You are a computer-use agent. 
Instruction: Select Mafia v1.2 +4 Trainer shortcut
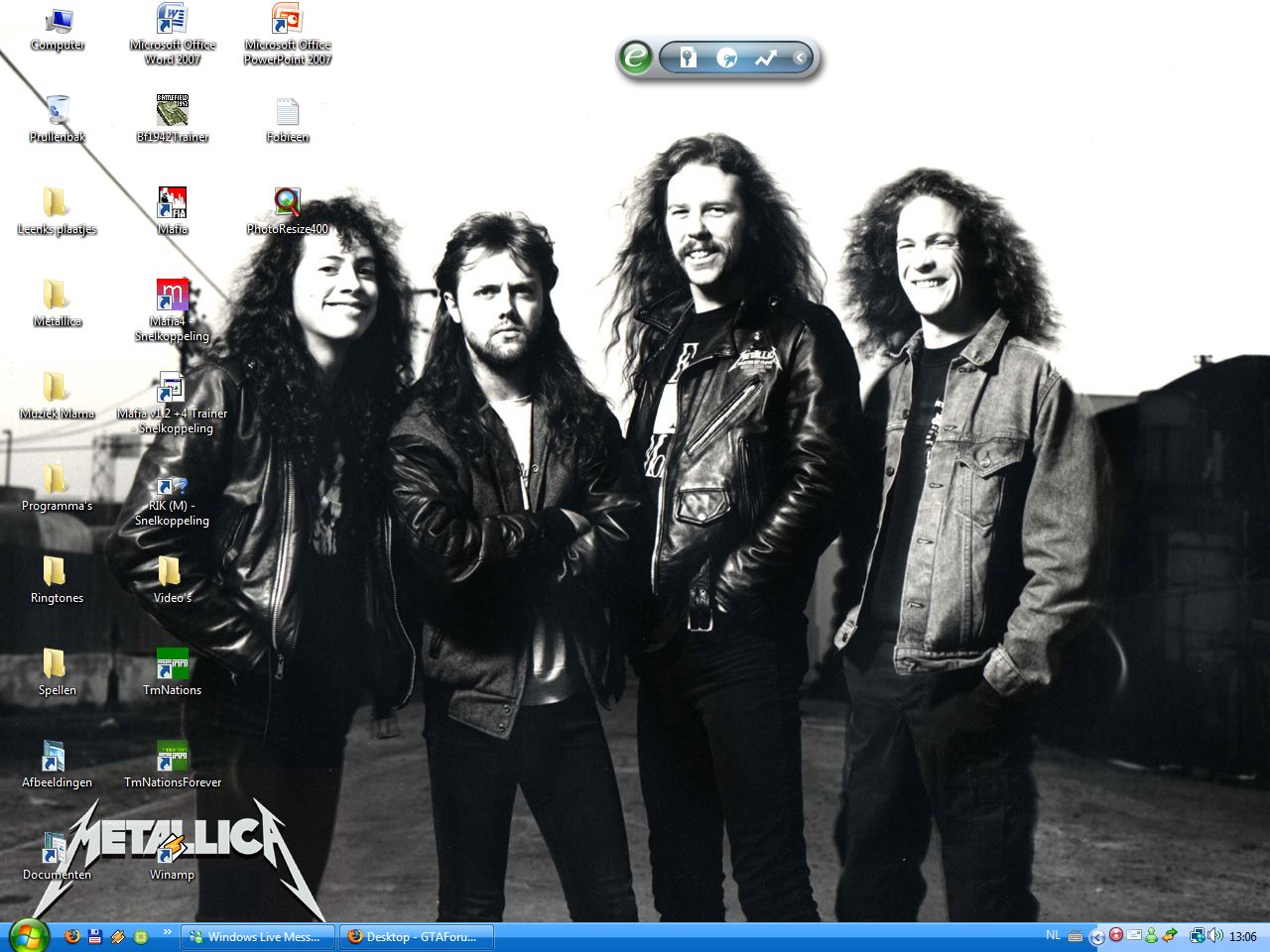pyautogui.click(x=173, y=404)
